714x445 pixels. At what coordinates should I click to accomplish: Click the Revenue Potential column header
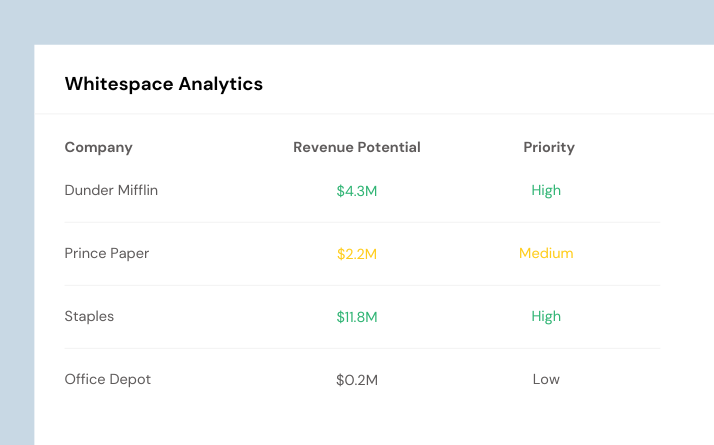click(357, 147)
